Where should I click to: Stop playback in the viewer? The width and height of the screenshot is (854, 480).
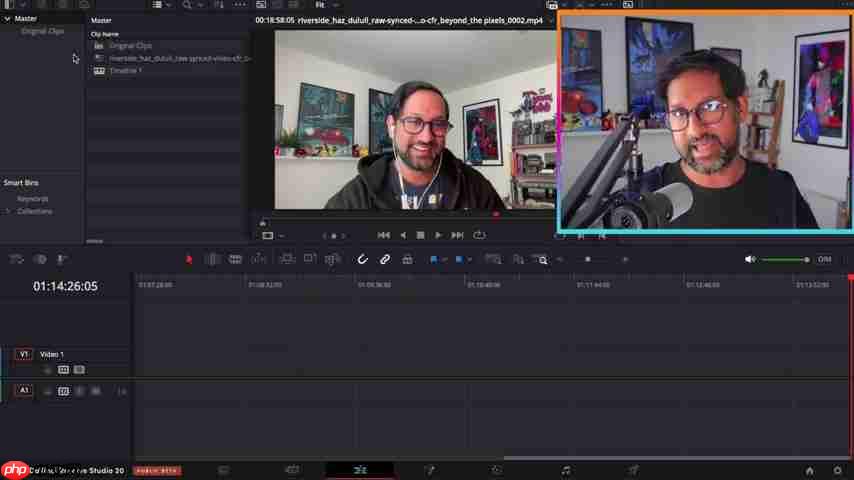point(420,235)
